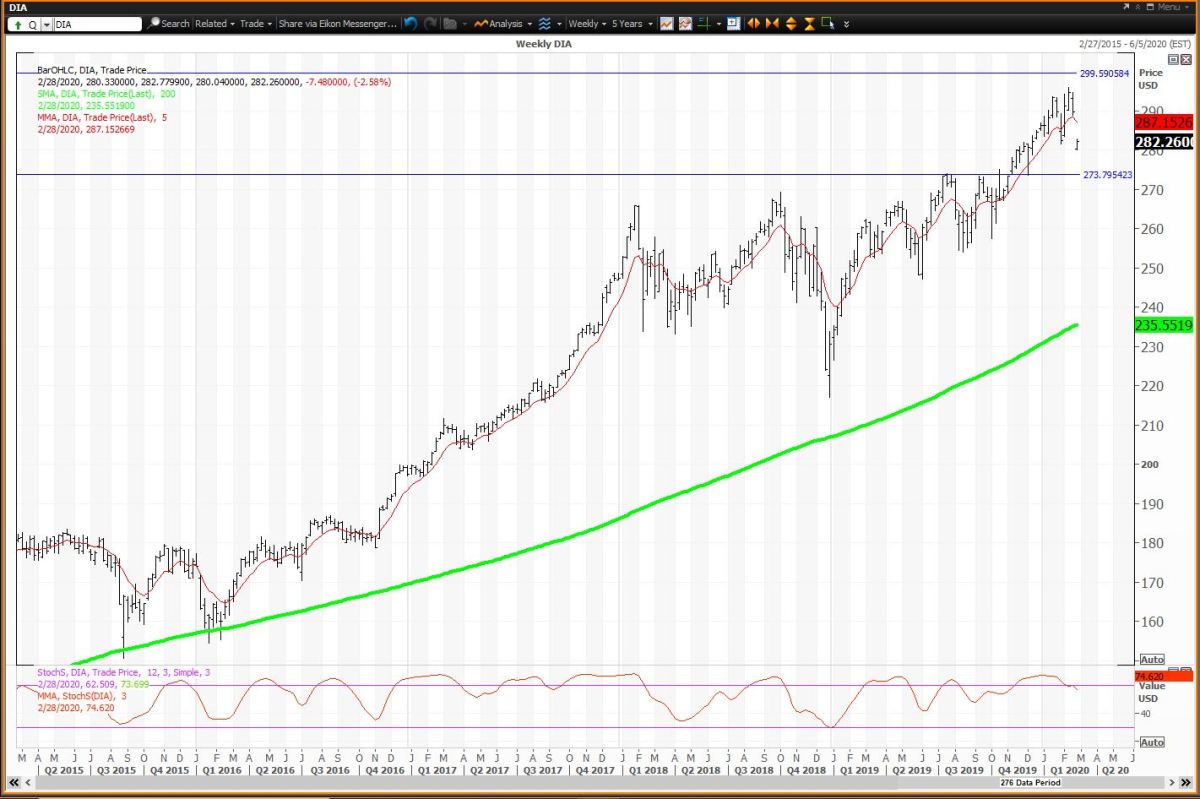This screenshot has width=1200, height=799.
Task: Open the Weekly interval dropdown
Action: tap(588, 23)
